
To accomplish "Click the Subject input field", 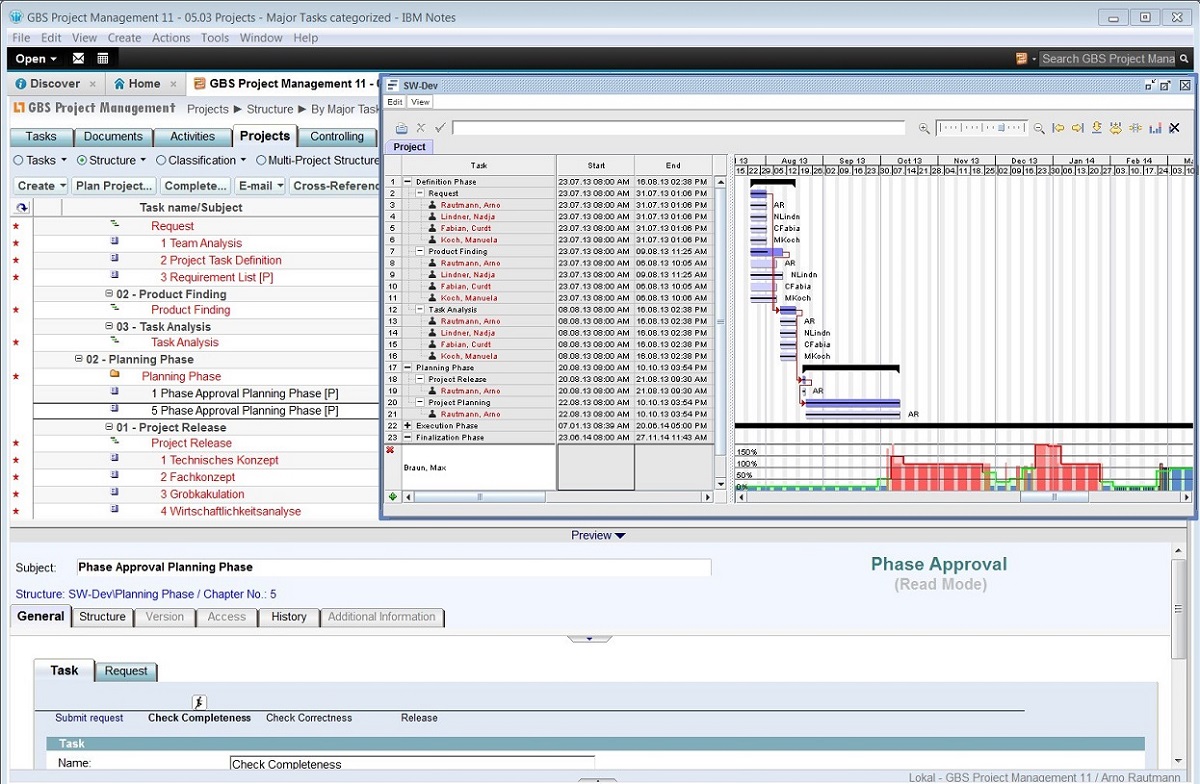I will pos(393,567).
